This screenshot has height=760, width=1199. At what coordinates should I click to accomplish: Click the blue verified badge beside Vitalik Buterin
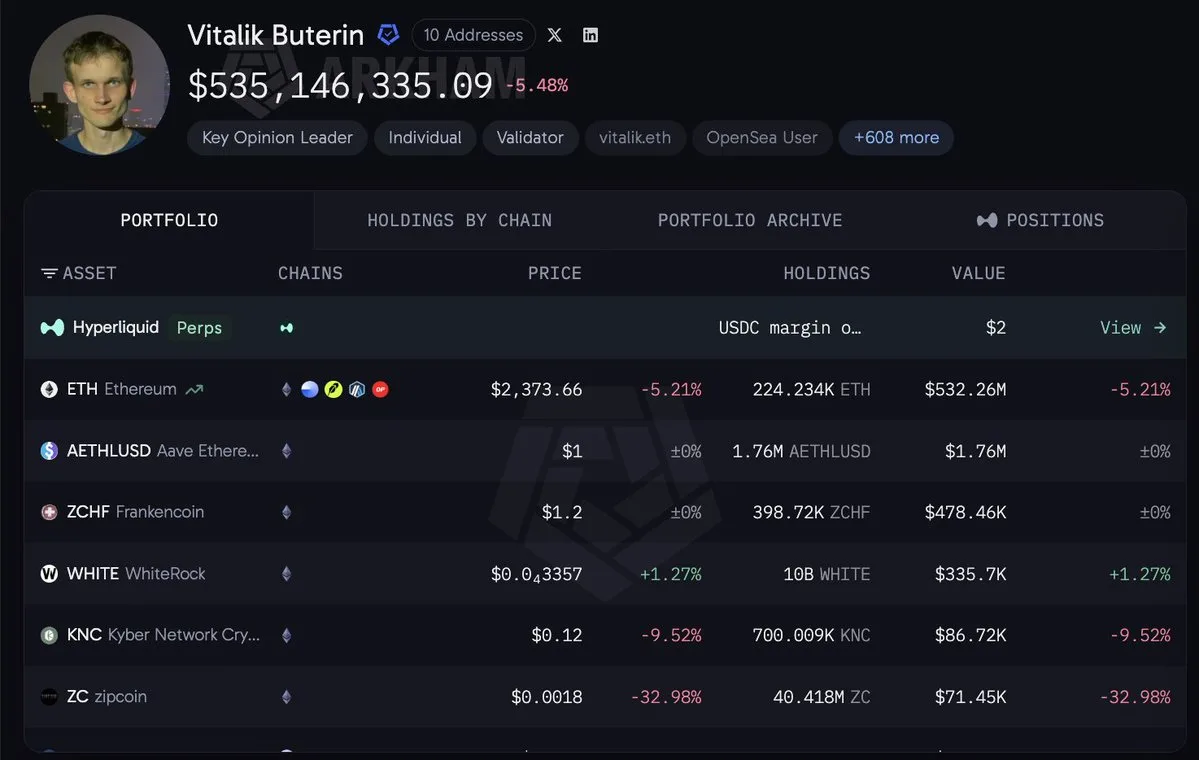pyautogui.click(x=388, y=34)
